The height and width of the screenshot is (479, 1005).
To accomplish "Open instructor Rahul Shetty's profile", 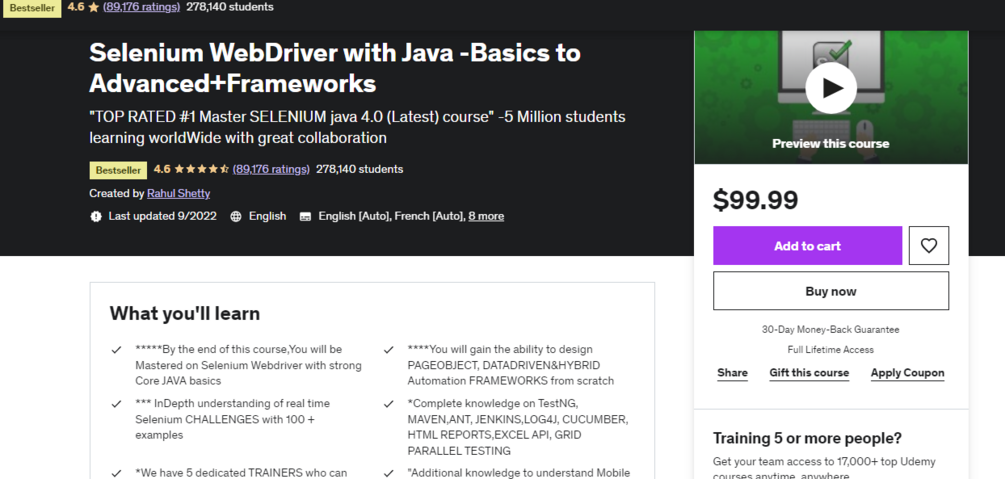I will coord(178,193).
